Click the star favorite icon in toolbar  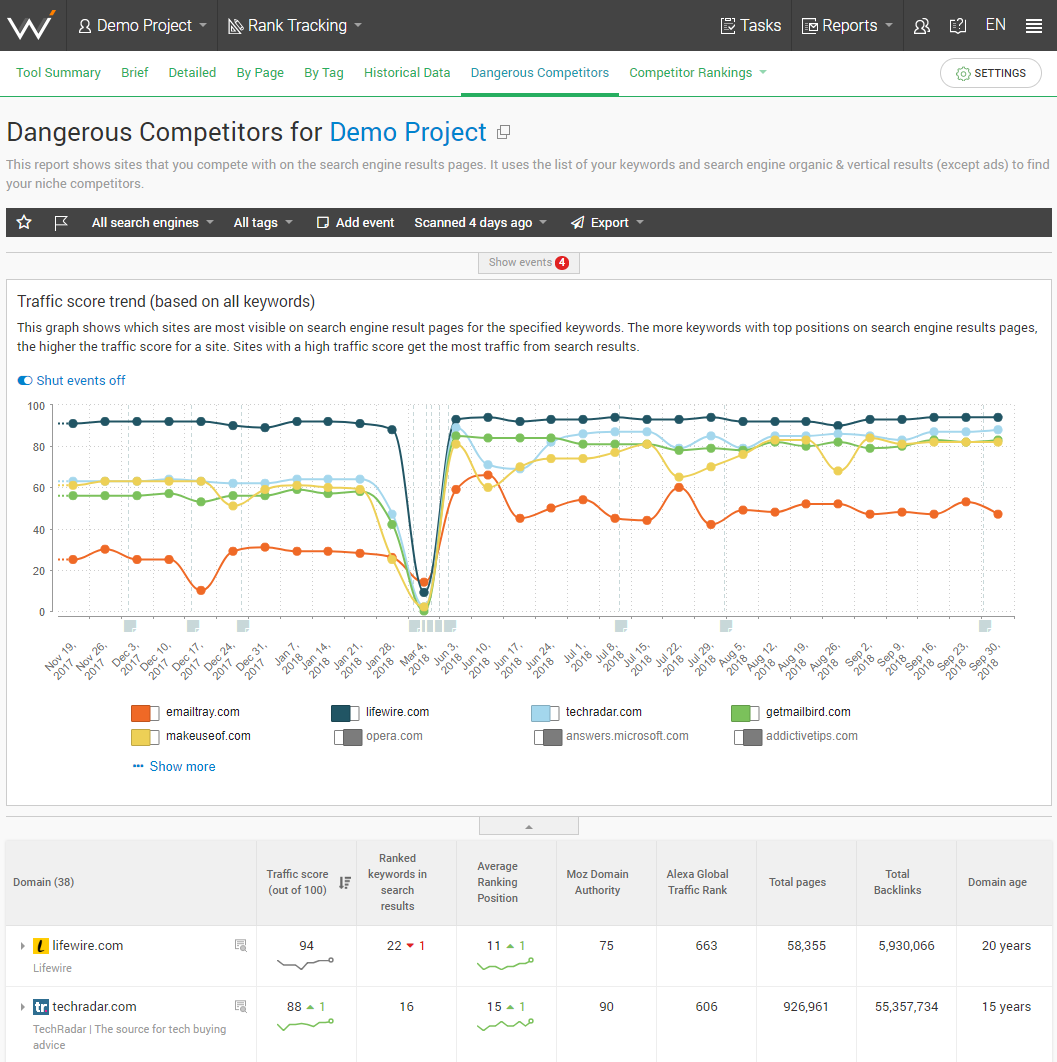click(24, 222)
